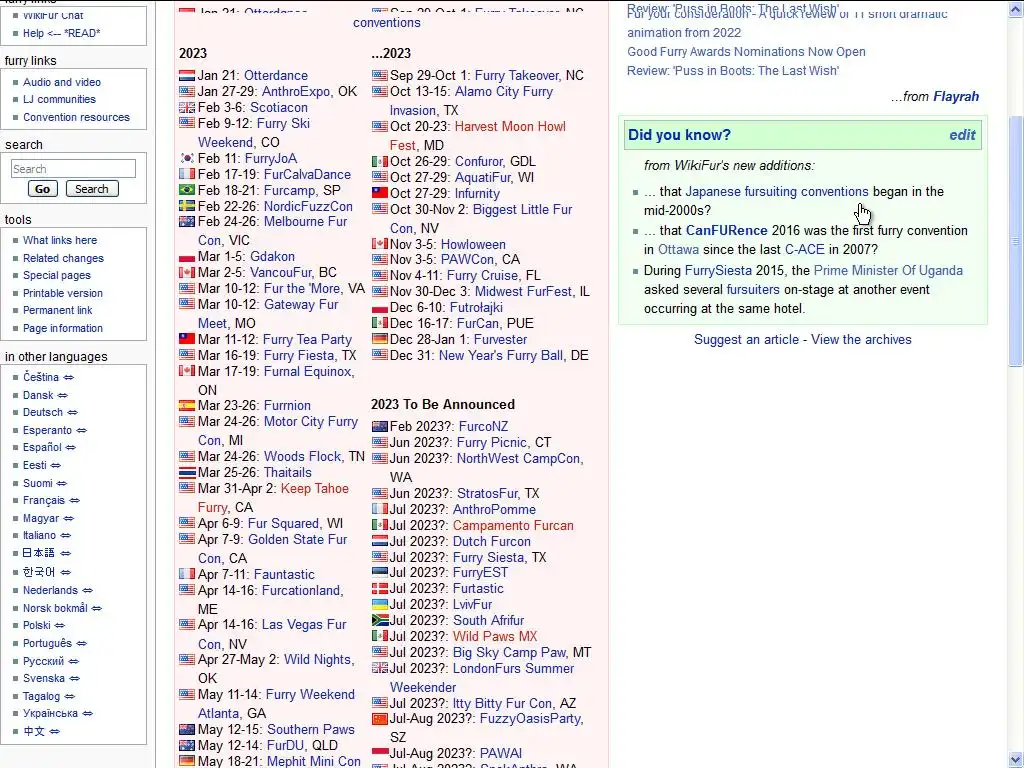This screenshot has width=1024, height=768.
Task: Switch language to Čeština
Action: (x=40, y=377)
